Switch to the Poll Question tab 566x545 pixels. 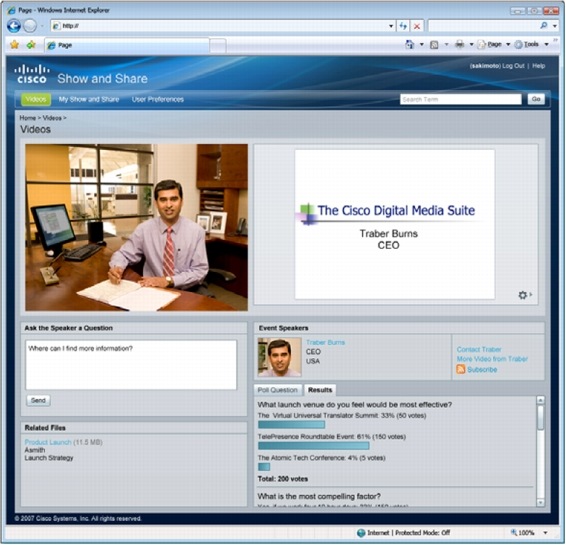point(278,390)
